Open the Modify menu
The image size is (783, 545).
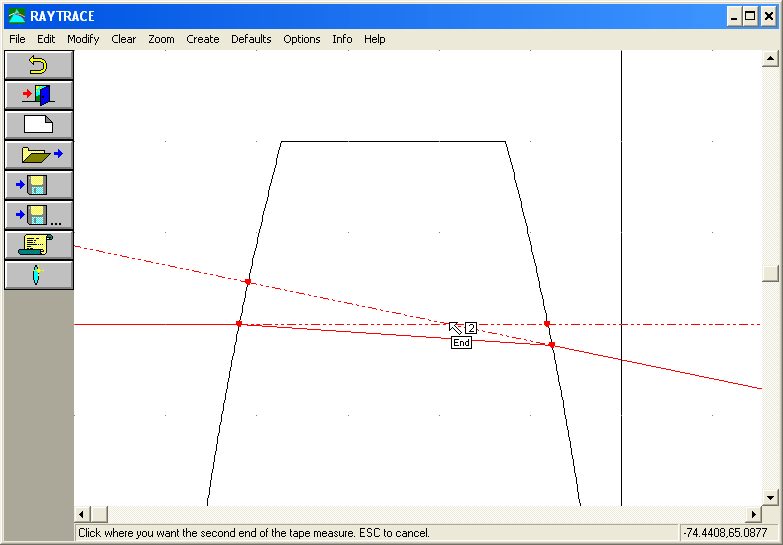point(83,39)
